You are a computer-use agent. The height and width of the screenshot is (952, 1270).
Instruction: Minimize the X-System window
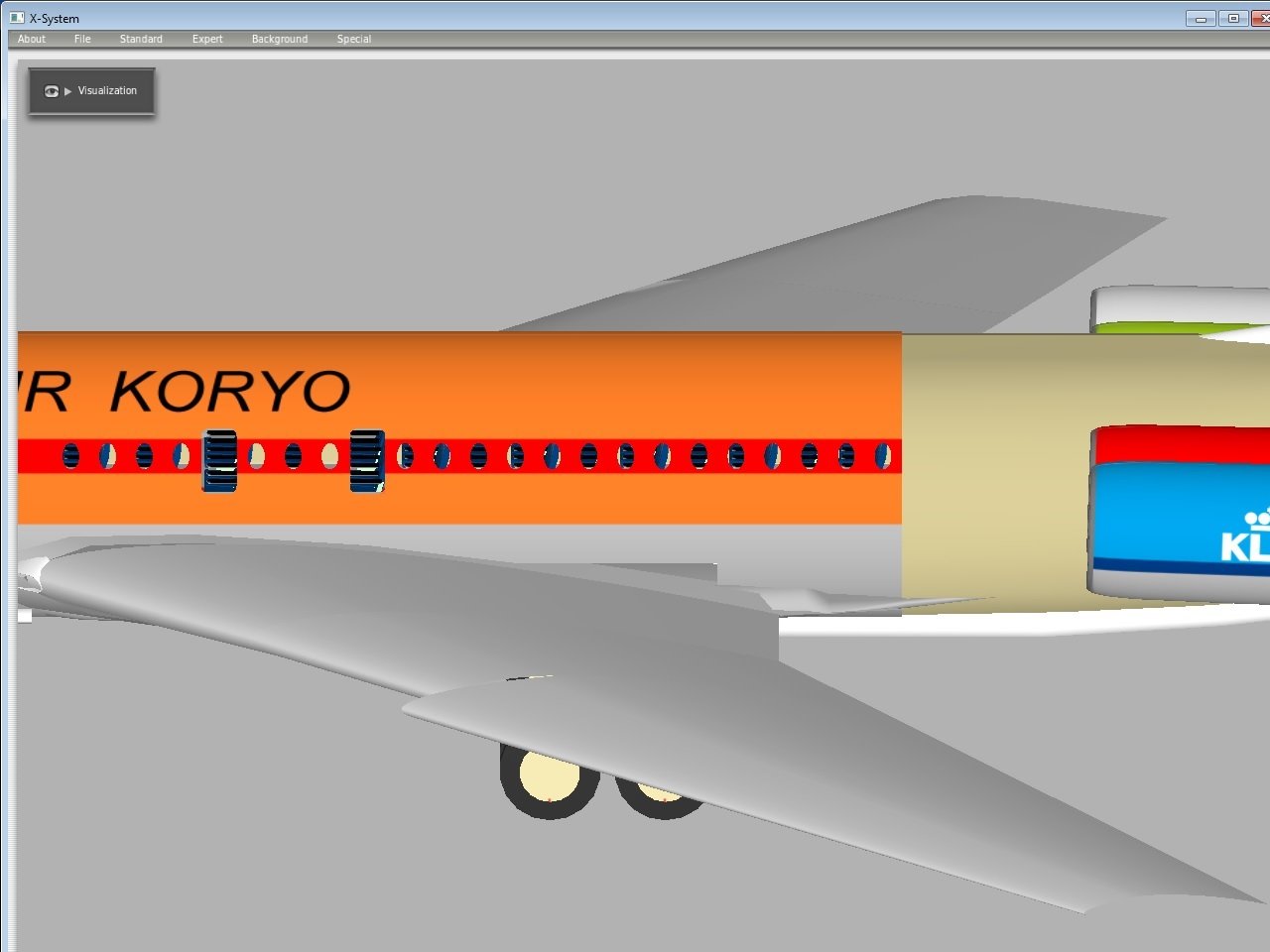(1201, 18)
